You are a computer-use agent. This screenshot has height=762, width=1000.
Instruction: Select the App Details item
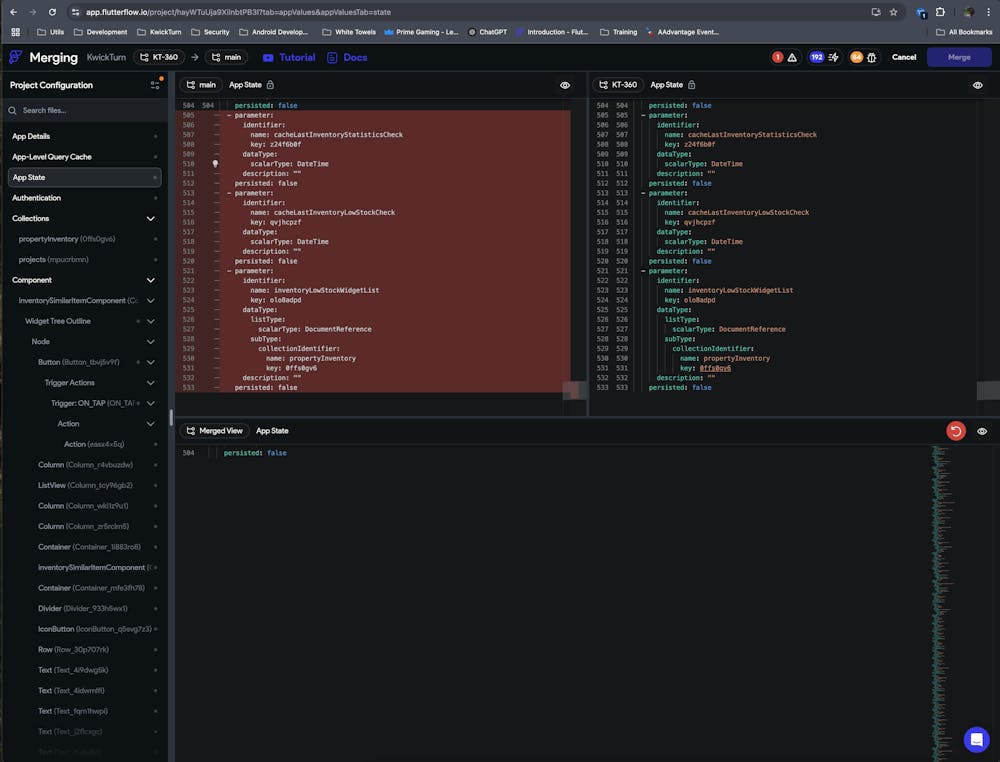[x=31, y=136]
